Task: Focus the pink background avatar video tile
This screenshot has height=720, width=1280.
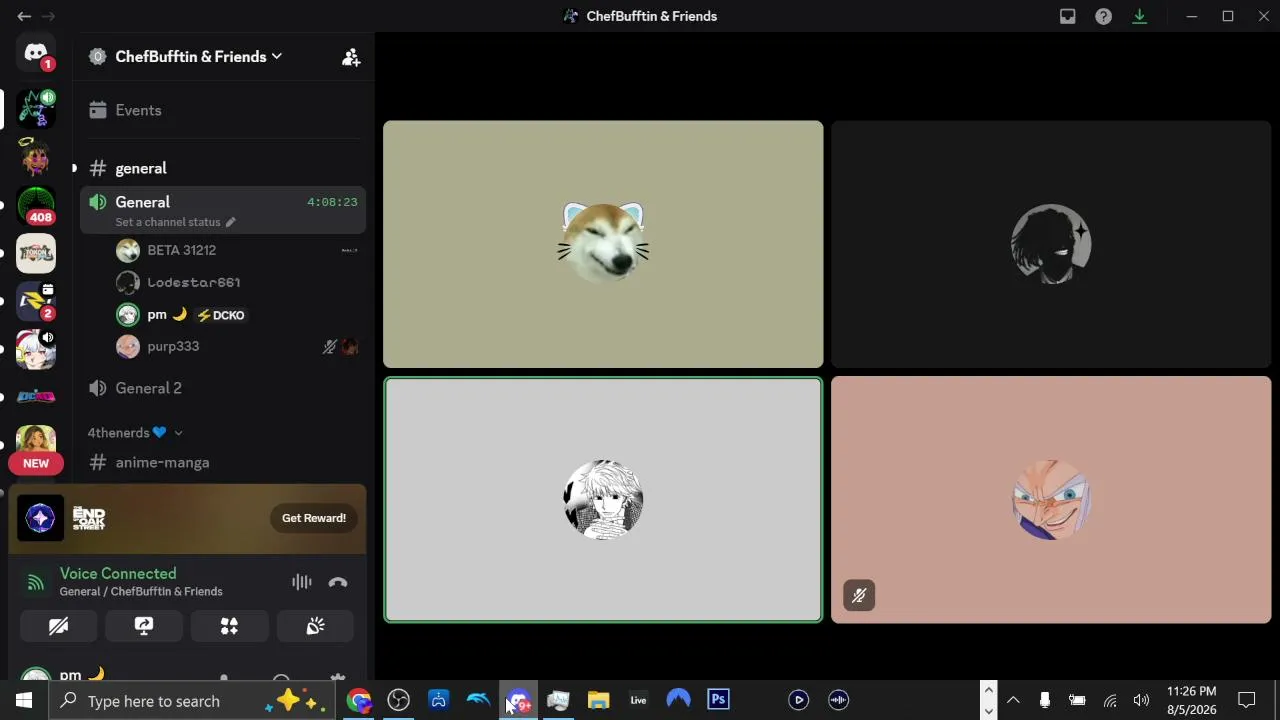Action: click(x=1051, y=500)
